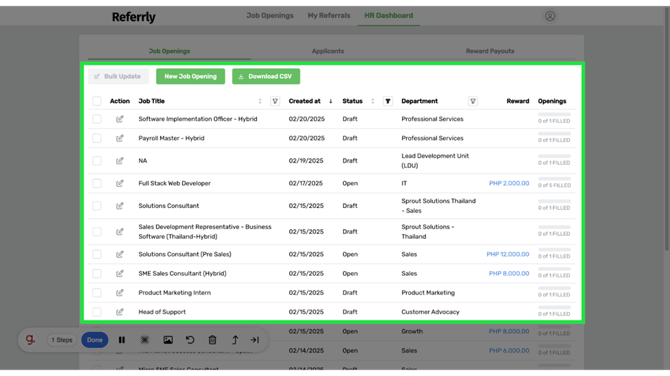This screenshot has width=670, height=376.
Task: Edit the Full Stack Web Developer row
Action: [120, 183]
